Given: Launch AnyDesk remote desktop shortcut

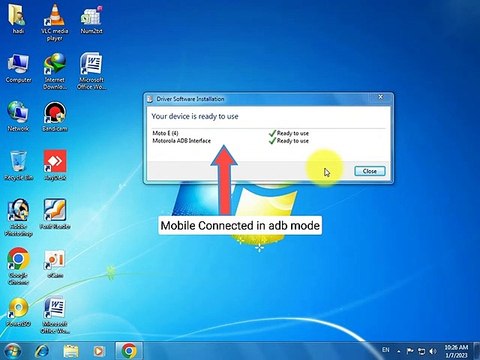Looking at the screenshot, I should [55, 166].
